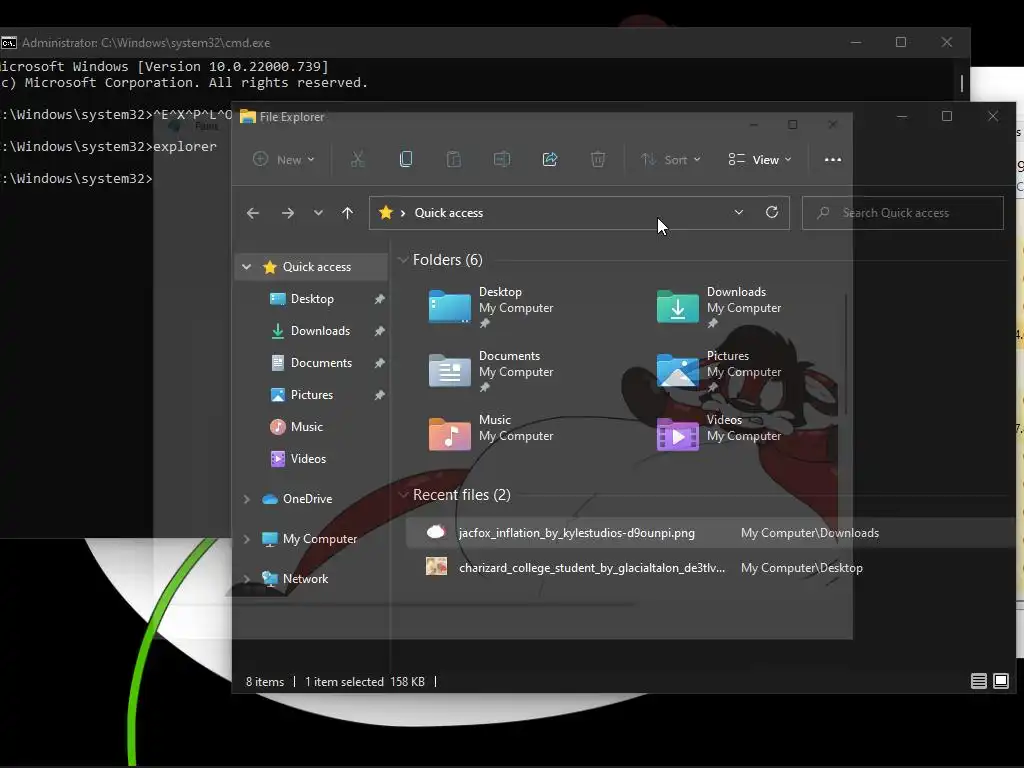Click the Share icon in File Explorer toolbar
The width and height of the screenshot is (1024, 768).
pyautogui.click(x=550, y=159)
